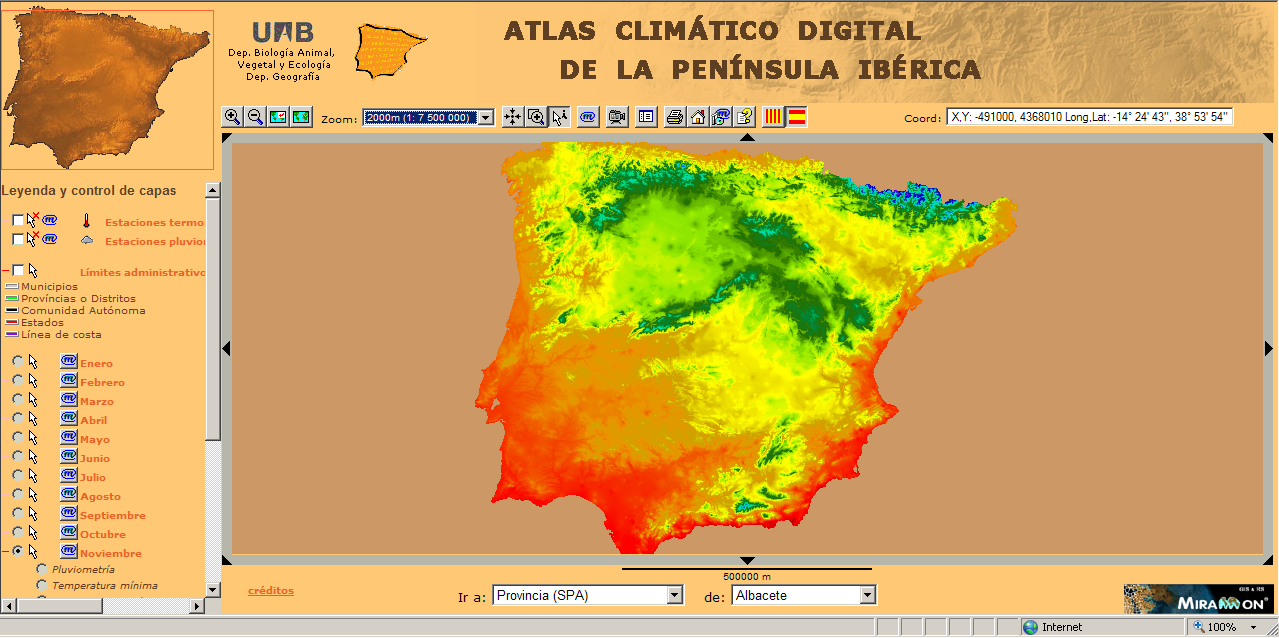1279x638 pixels.
Task: Activate the zoom window tool
Action: point(536,117)
